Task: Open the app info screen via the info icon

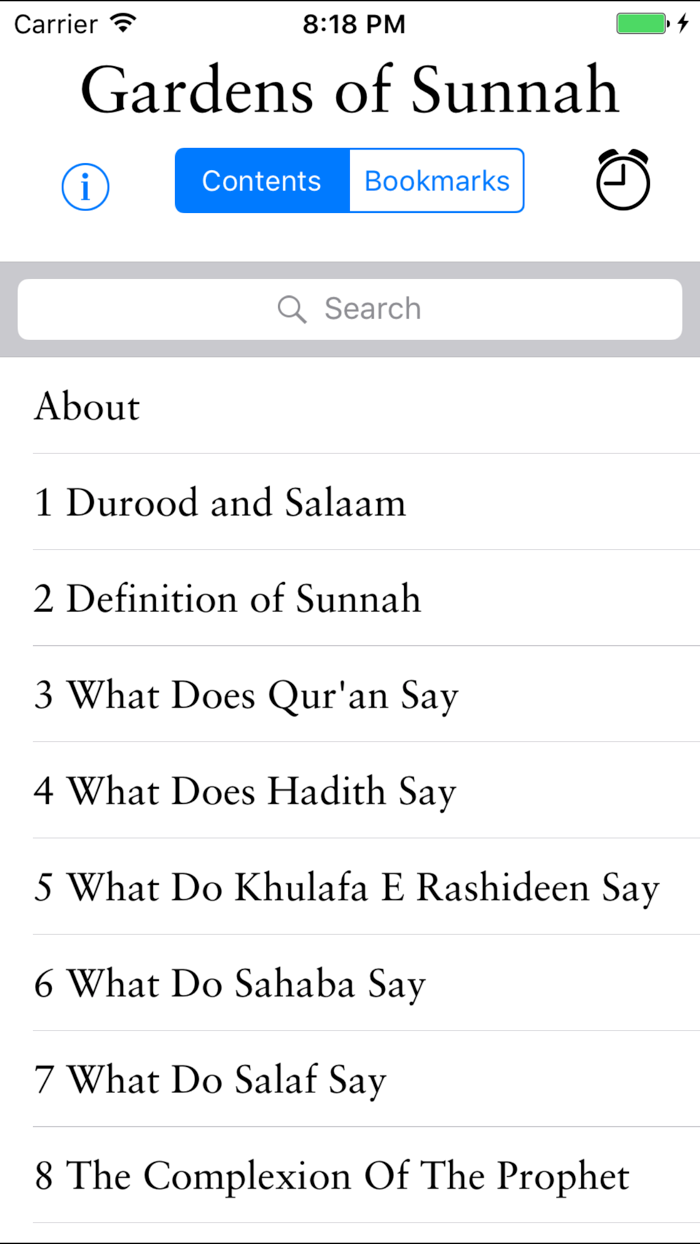Action: point(85,187)
